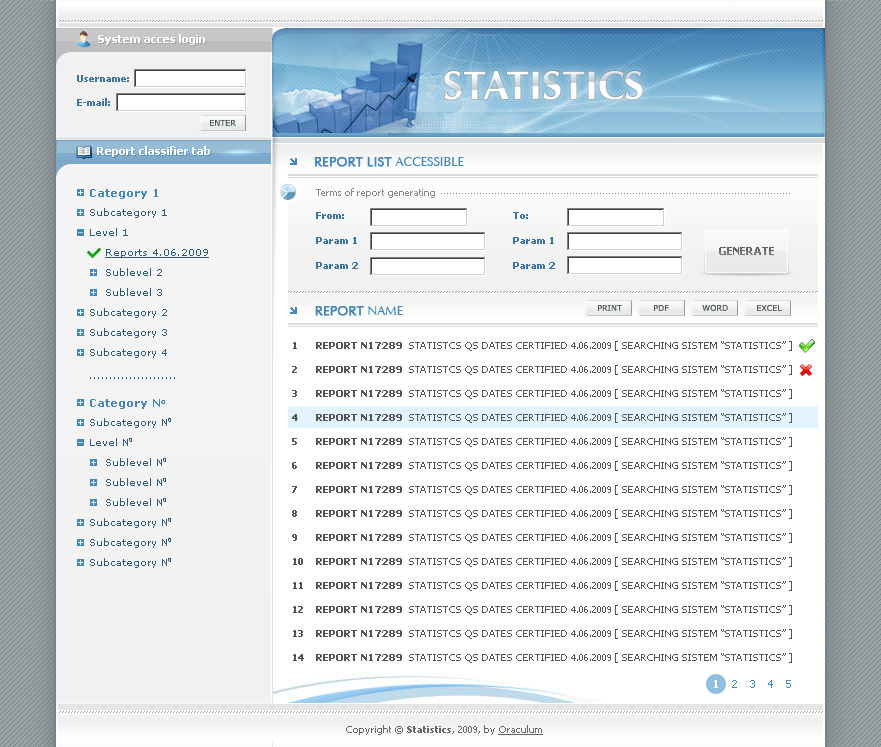This screenshot has height=747, width=881.
Task: Click the green check next to Reports 4.06.2009
Action: point(94,253)
